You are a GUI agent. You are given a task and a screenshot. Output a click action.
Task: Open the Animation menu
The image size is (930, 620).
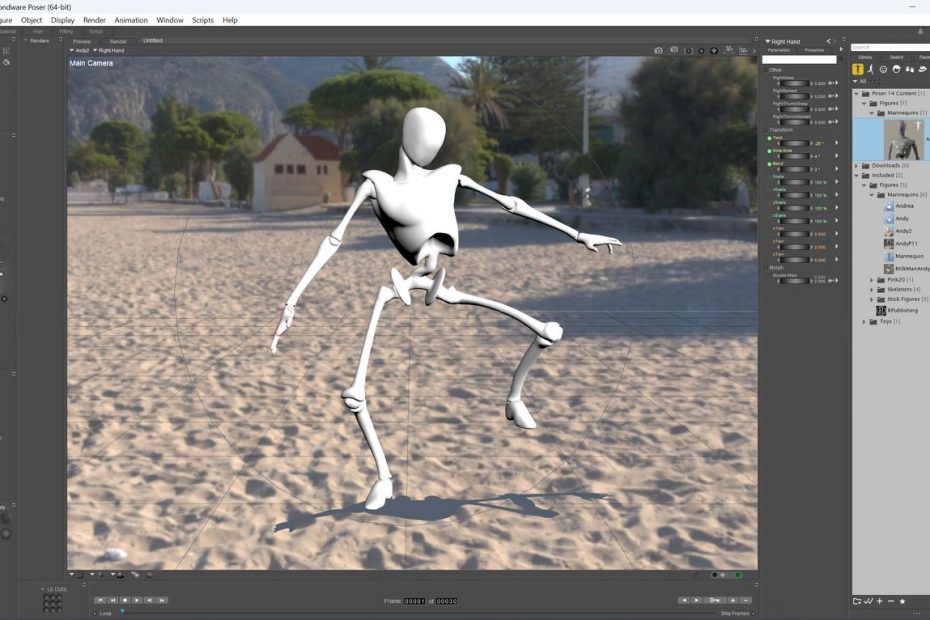click(x=130, y=20)
